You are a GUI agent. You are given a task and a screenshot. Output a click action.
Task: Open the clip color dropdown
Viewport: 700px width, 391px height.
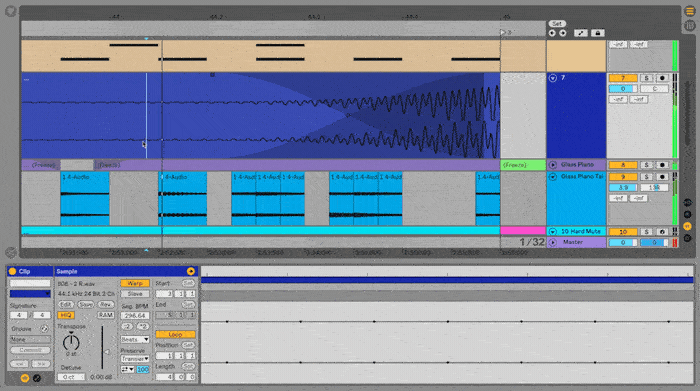(30, 294)
